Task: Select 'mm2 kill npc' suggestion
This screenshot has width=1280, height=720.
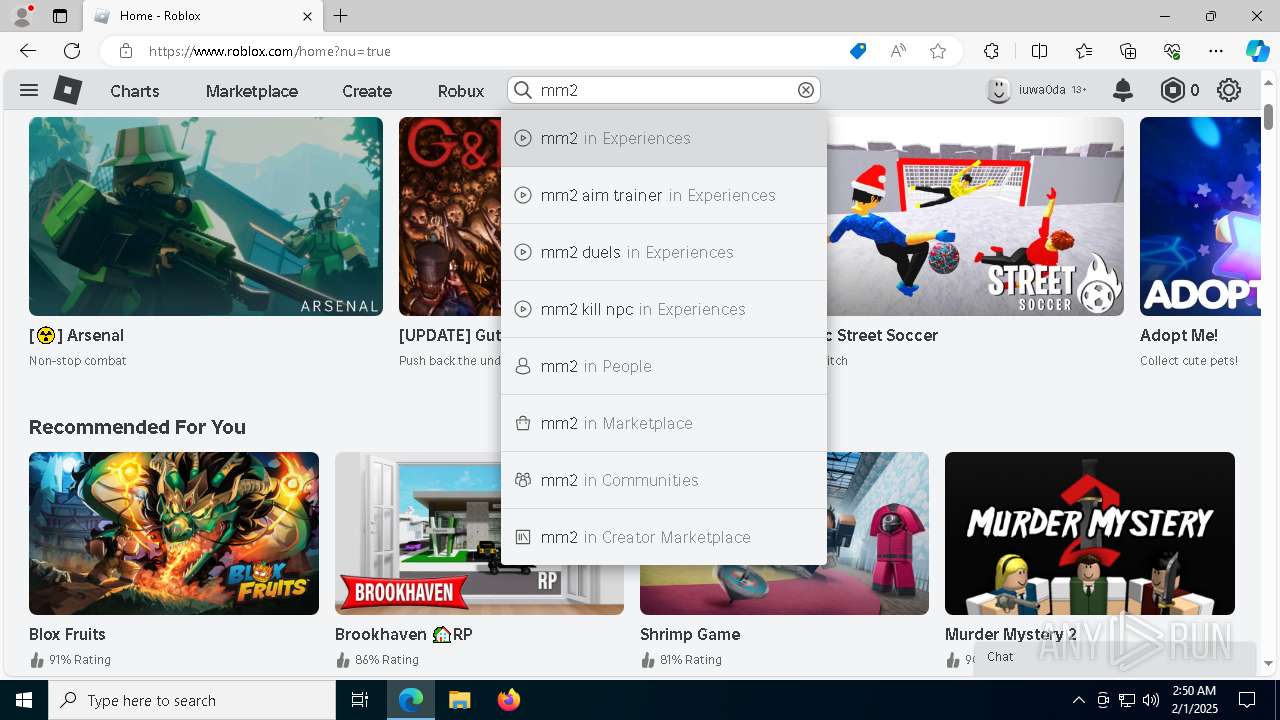Action: tap(664, 309)
